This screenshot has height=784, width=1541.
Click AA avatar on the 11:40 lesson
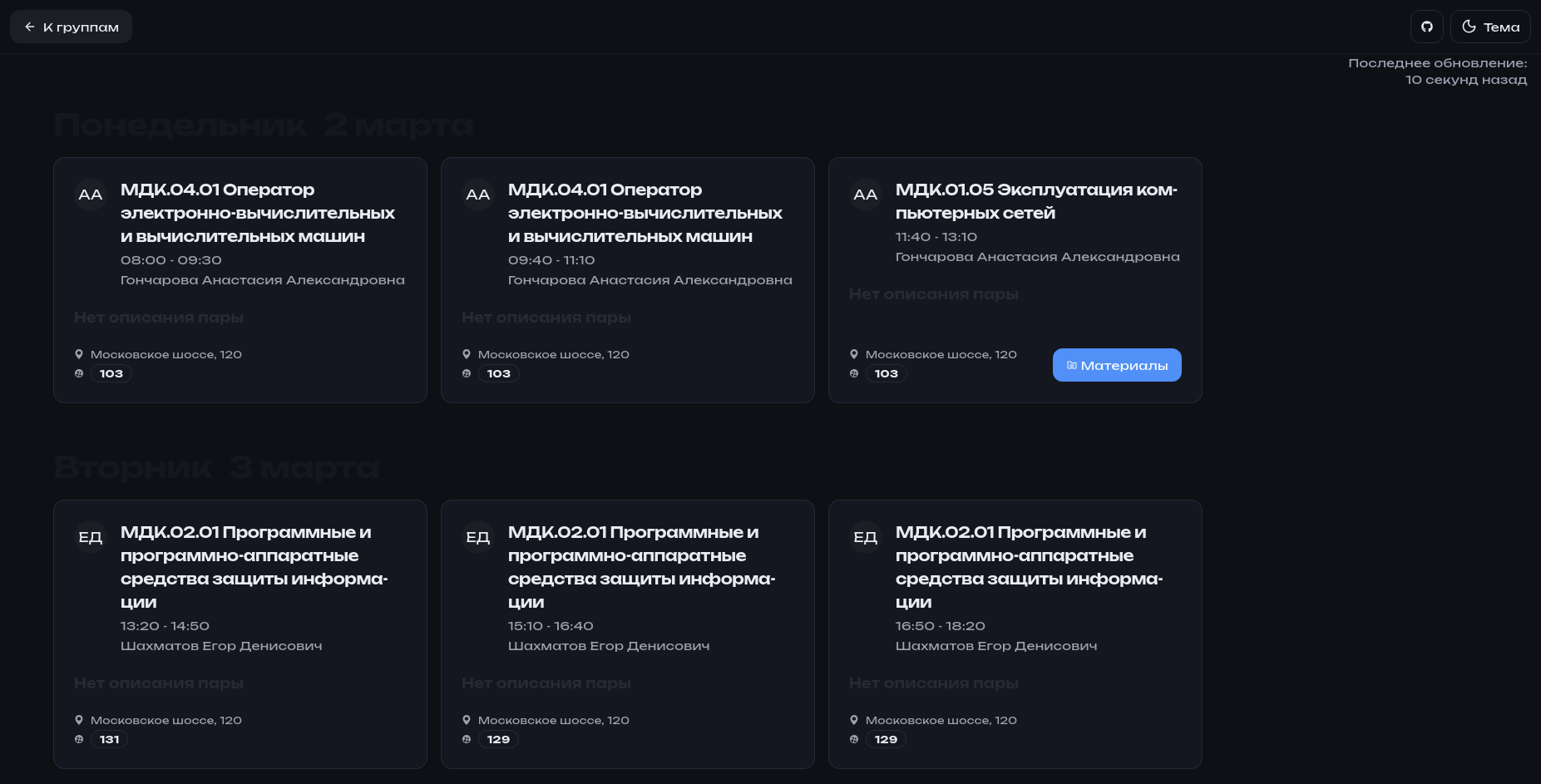point(865,195)
